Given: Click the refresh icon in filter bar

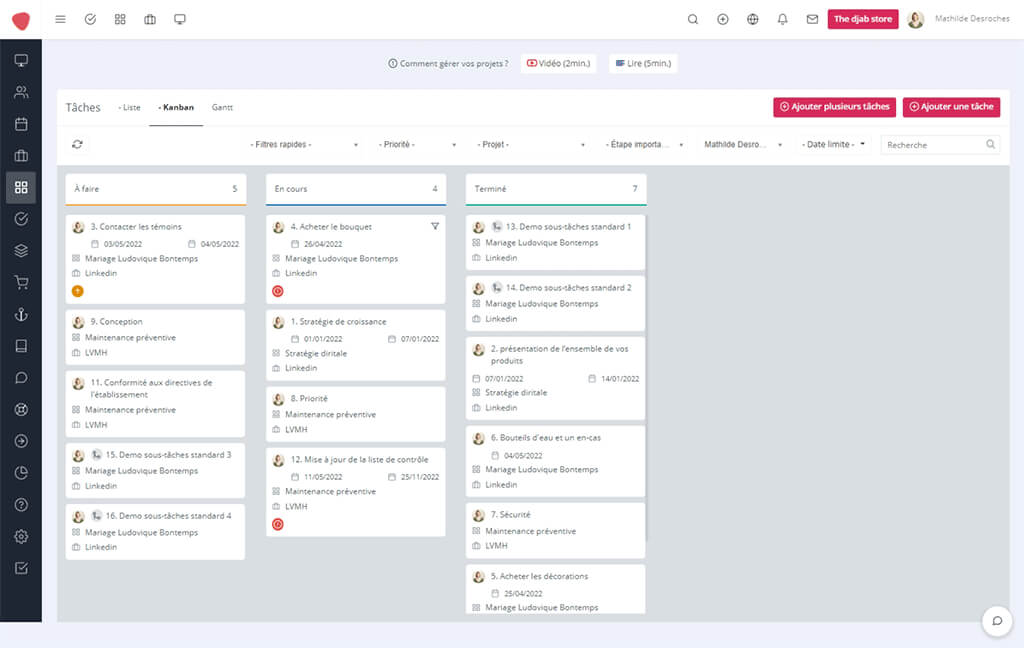Looking at the screenshot, I should pos(77,144).
